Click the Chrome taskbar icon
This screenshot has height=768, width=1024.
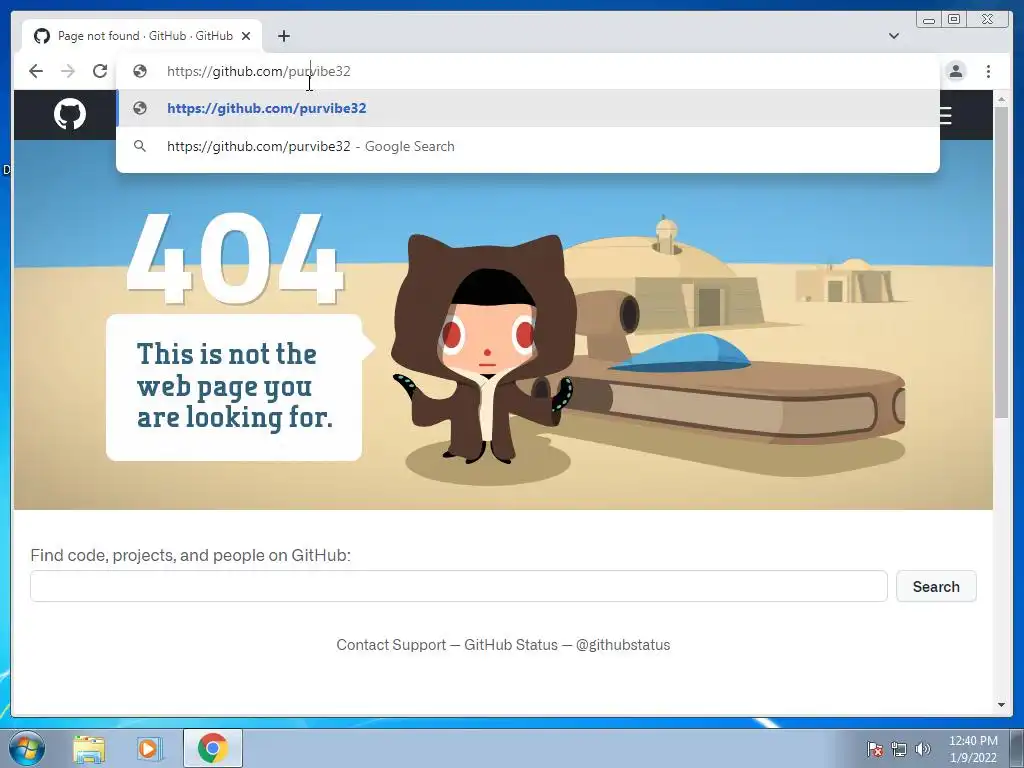pyautogui.click(x=213, y=748)
